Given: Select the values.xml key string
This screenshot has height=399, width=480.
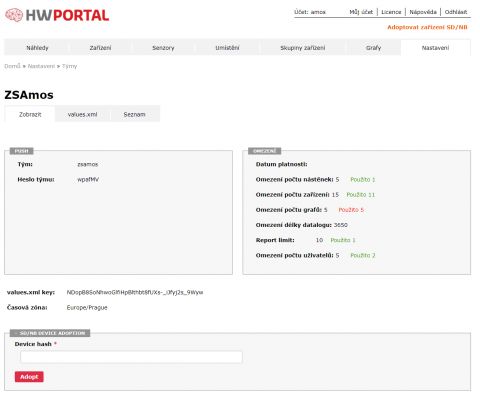Looking at the screenshot, I should click(135, 292).
